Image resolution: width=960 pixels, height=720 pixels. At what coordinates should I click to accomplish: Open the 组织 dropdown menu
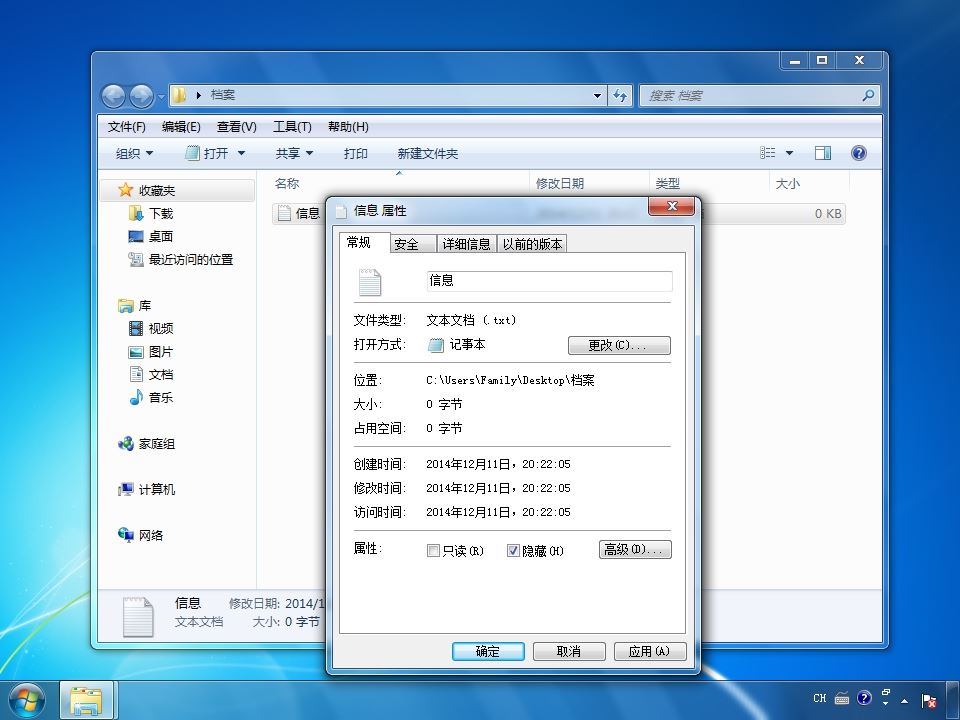(x=135, y=153)
